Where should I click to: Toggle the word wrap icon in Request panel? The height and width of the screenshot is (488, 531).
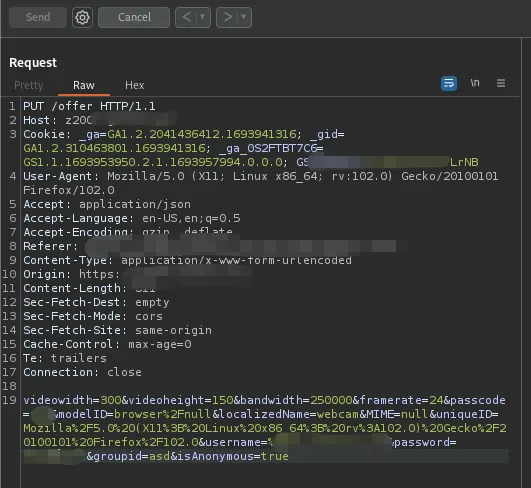point(449,83)
